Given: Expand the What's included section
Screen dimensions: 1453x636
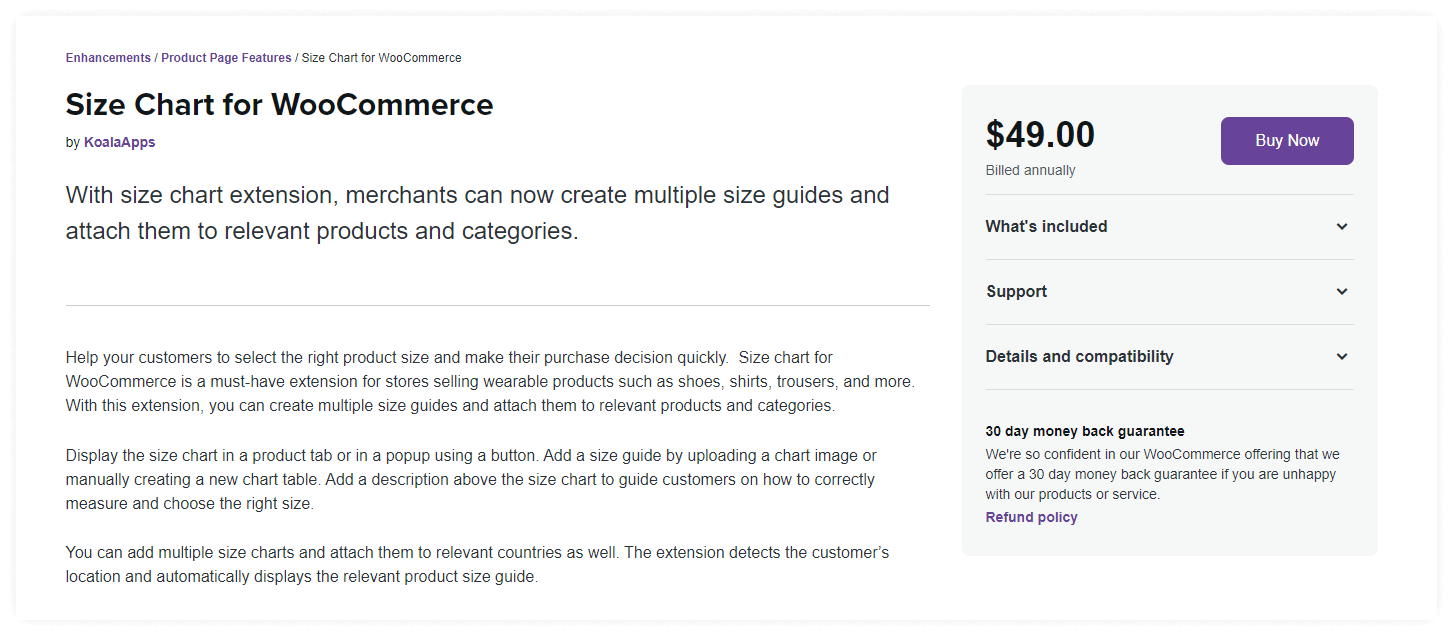Looking at the screenshot, I should pyautogui.click(x=1046, y=226).
